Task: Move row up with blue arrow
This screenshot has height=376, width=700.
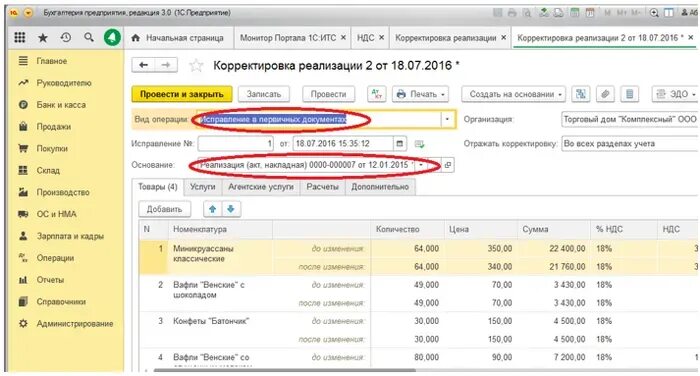Action: tap(212, 209)
